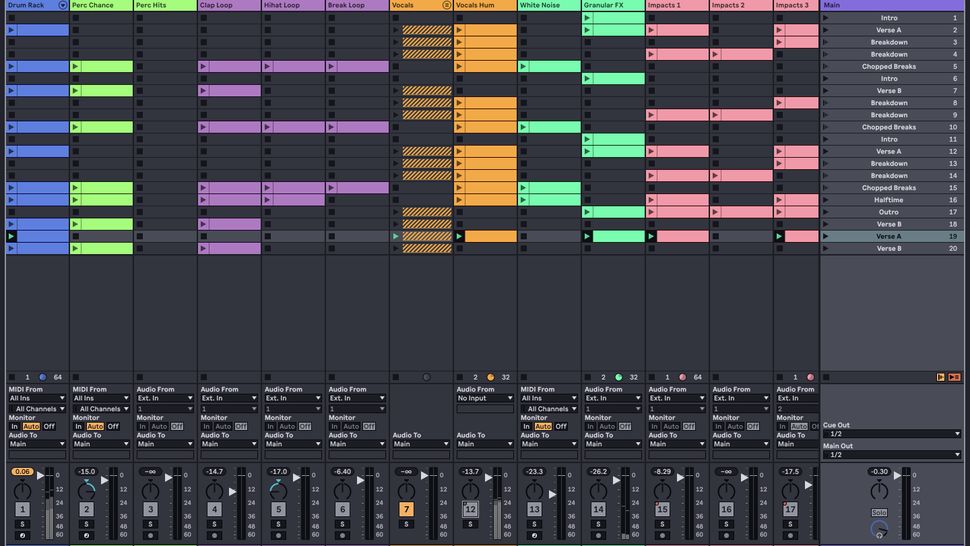Screen dimensions: 970x546
Task: Select the Impacts 2 track header
Action: [741, 5]
